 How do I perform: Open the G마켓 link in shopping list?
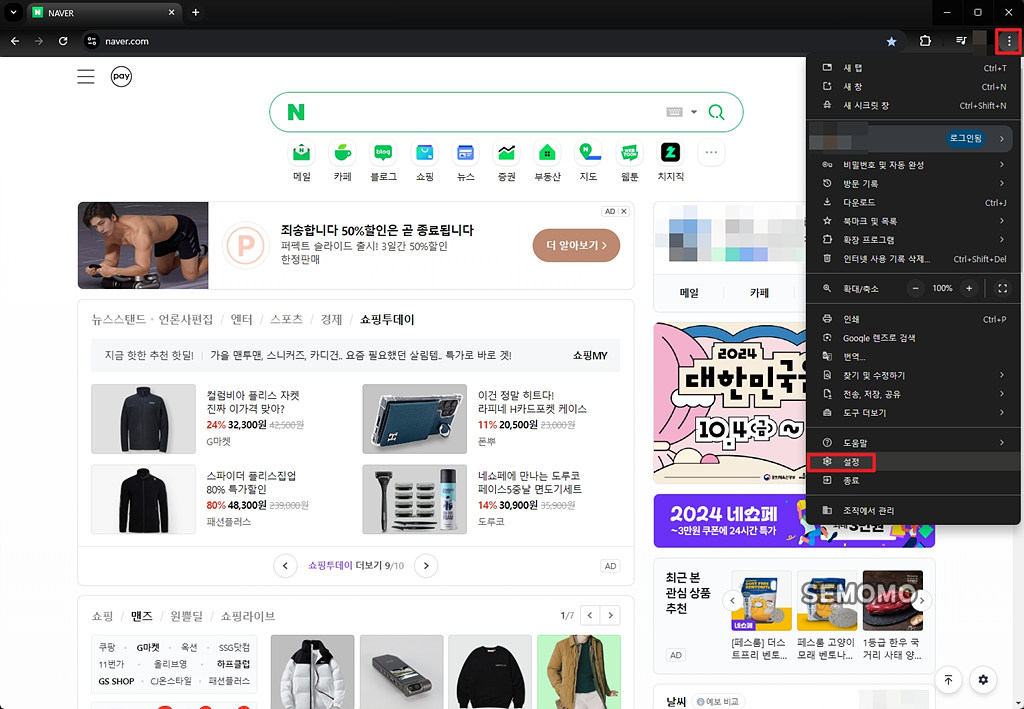148,648
